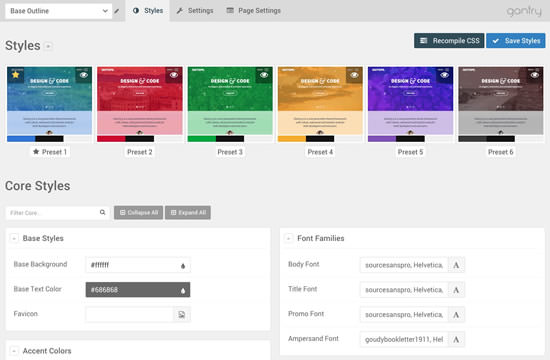Click the Favicon file picker icon
This screenshot has height=360, width=550.
click(x=182, y=314)
